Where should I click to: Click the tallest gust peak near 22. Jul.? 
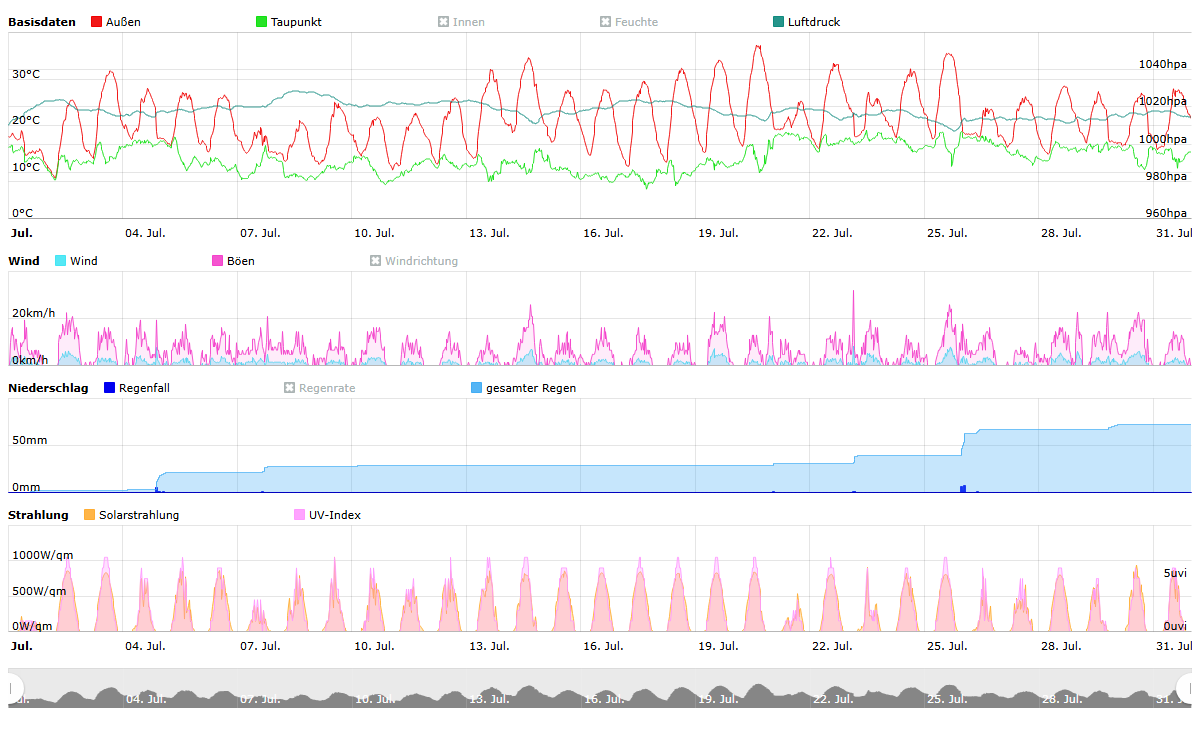pyautogui.click(x=853, y=292)
